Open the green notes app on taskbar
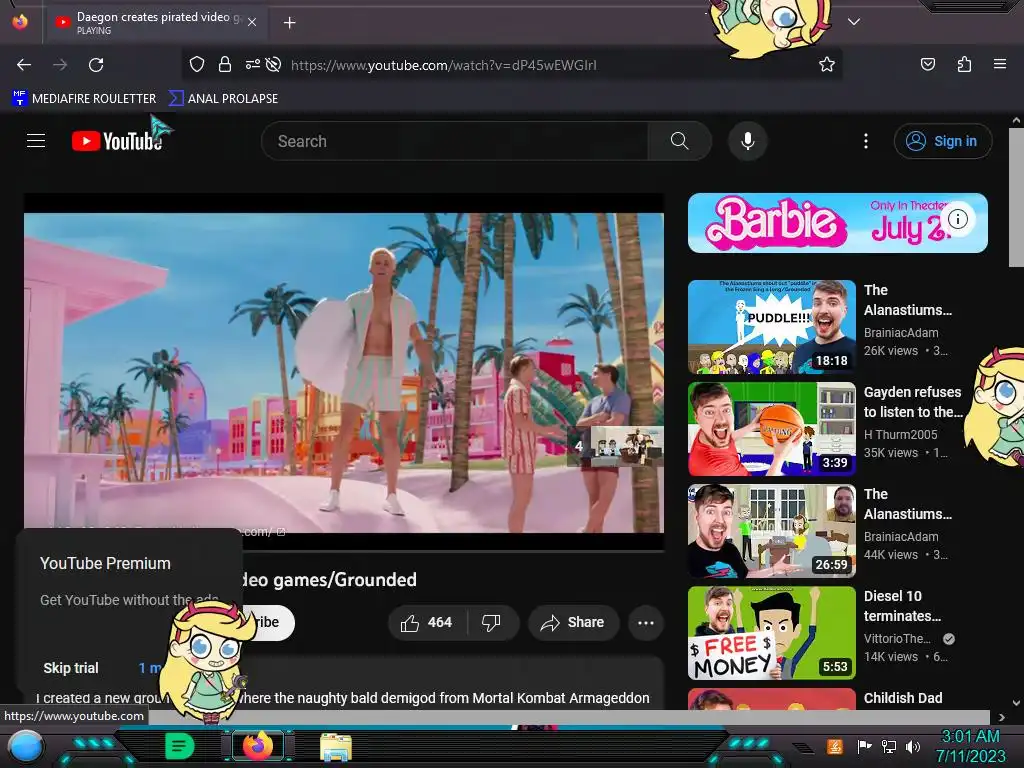This screenshot has height=768, width=1024. click(x=179, y=746)
